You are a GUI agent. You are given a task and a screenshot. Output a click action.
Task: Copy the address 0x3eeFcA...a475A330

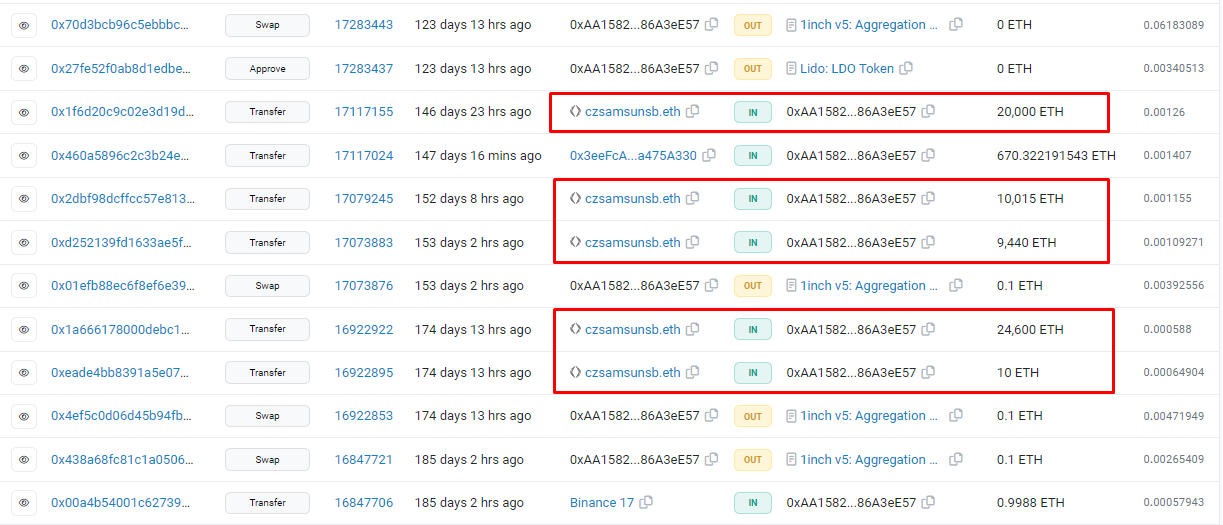coord(709,156)
